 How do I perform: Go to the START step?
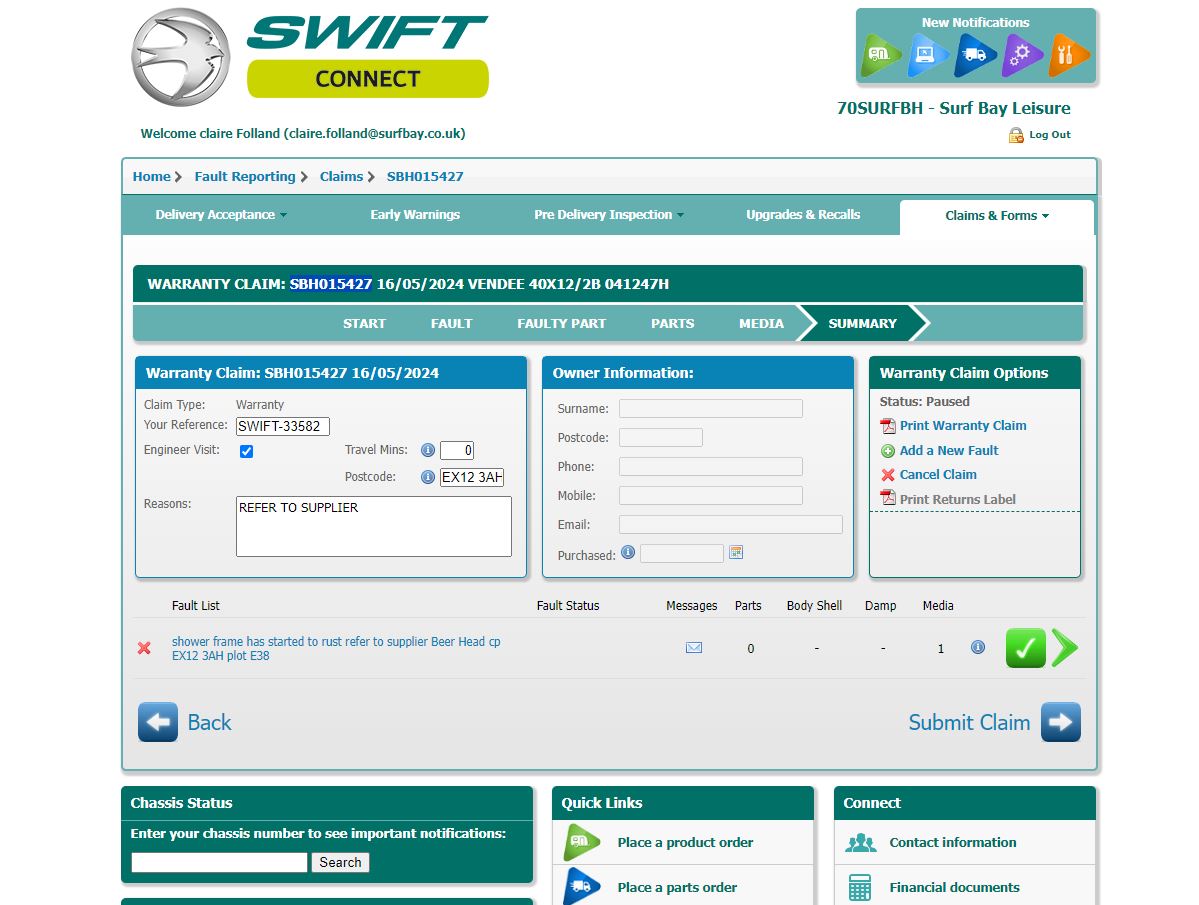pos(364,323)
